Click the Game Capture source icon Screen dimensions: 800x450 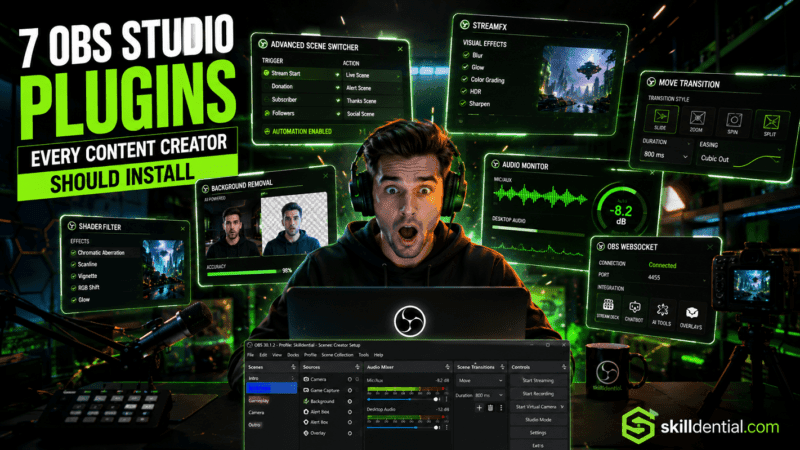tap(306, 390)
